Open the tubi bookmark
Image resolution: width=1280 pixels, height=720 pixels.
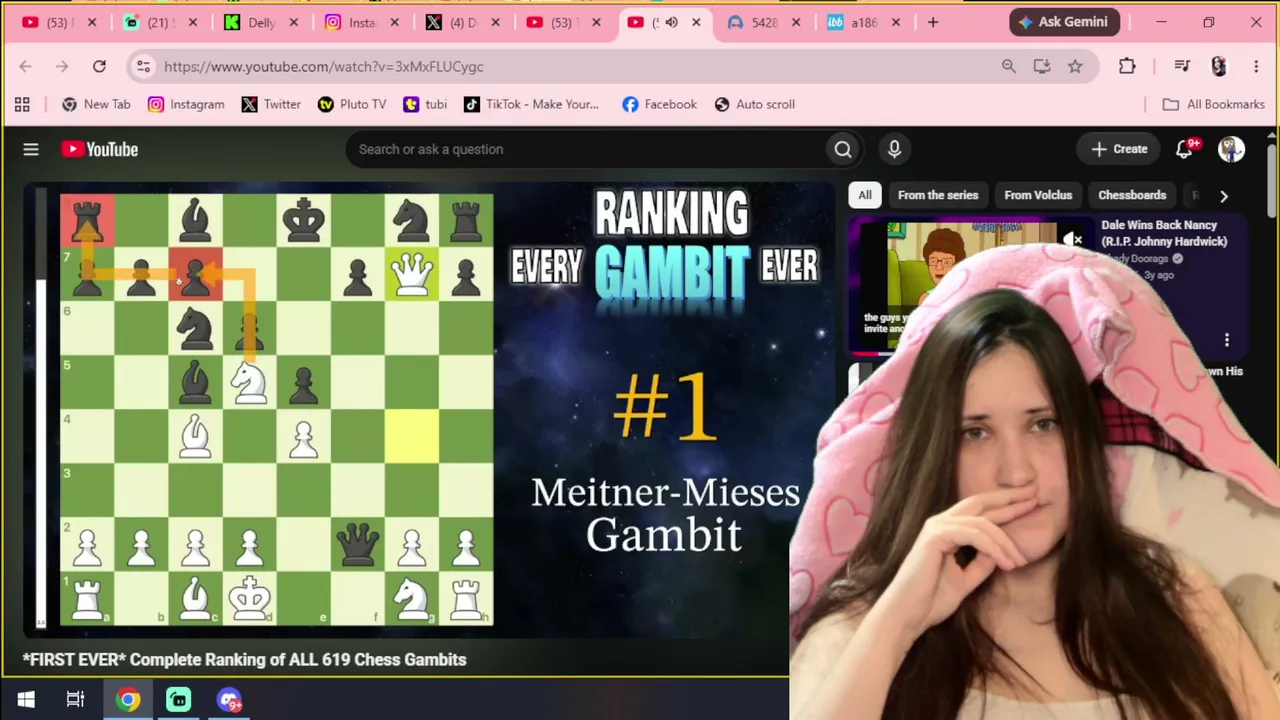click(425, 104)
